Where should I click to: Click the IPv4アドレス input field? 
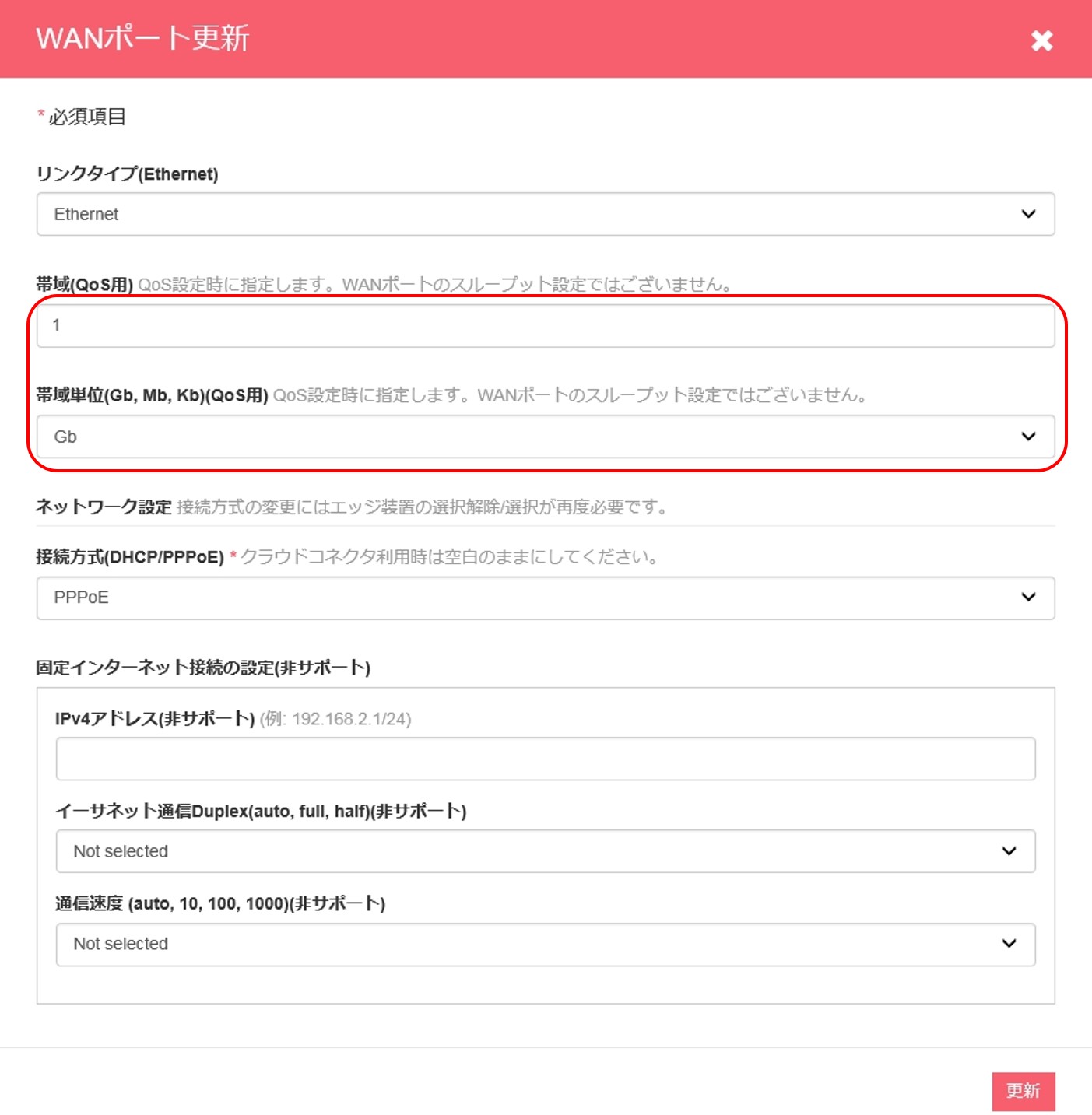tap(546, 759)
